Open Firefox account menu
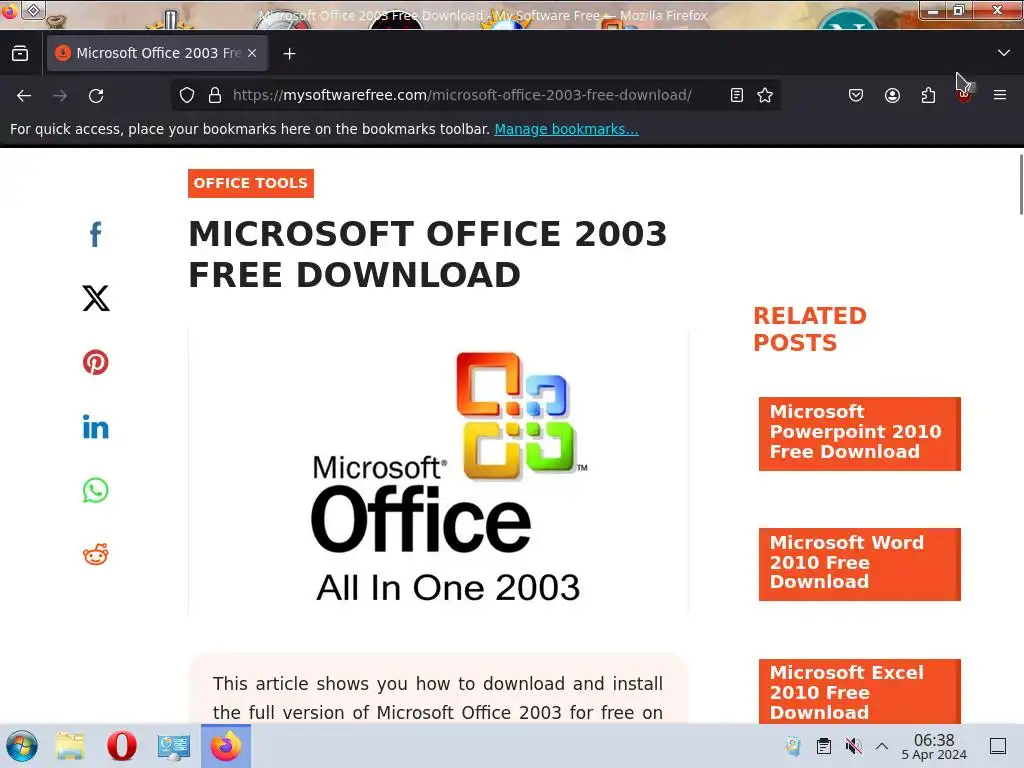This screenshot has width=1024, height=768. (892, 95)
